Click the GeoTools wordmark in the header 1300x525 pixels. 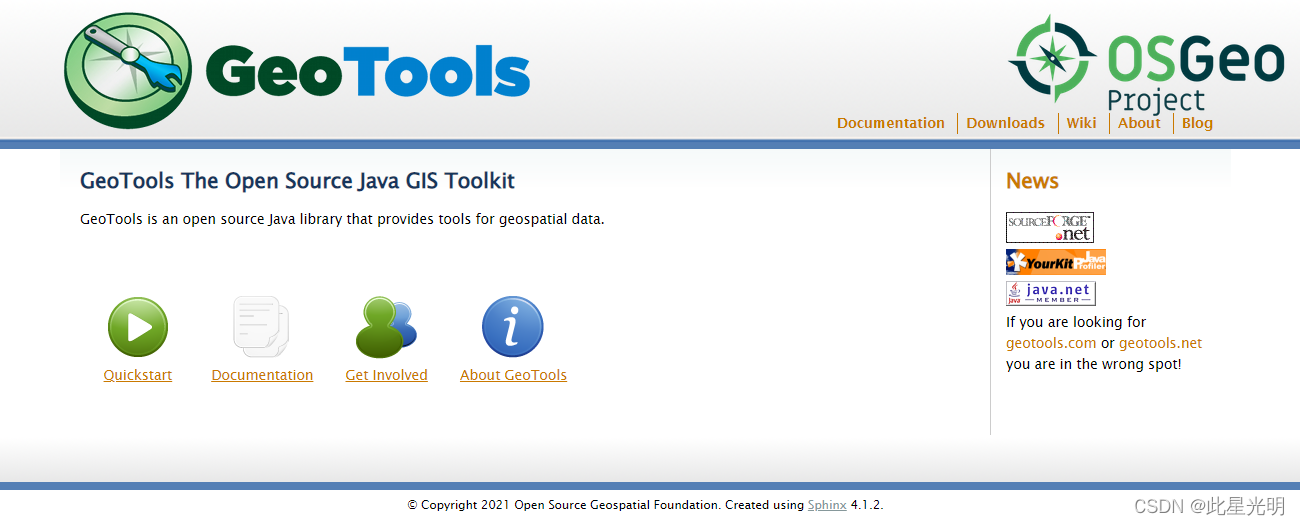tap(368, 72)
